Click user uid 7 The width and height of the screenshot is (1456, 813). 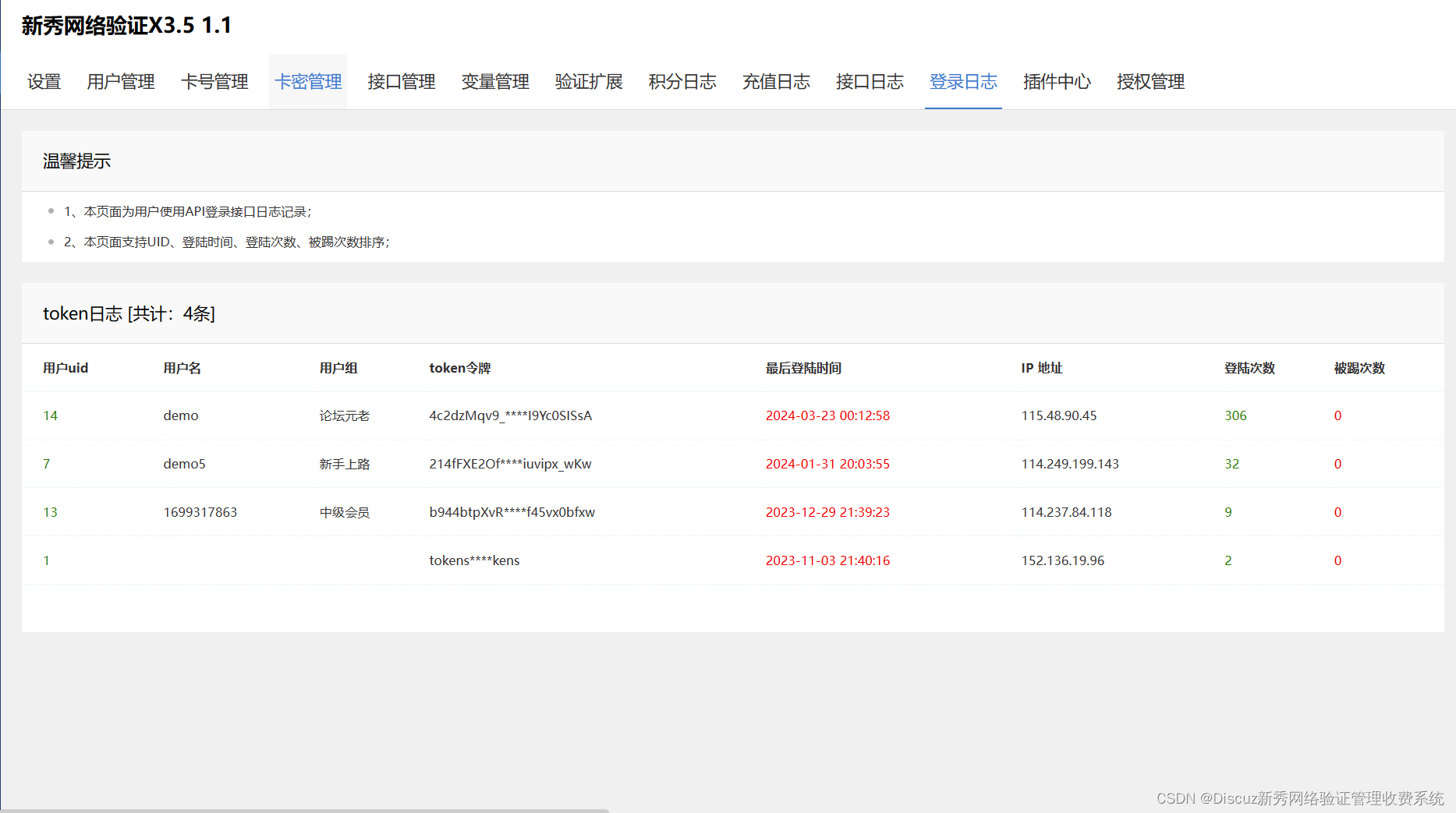click(x=47, y=464)
